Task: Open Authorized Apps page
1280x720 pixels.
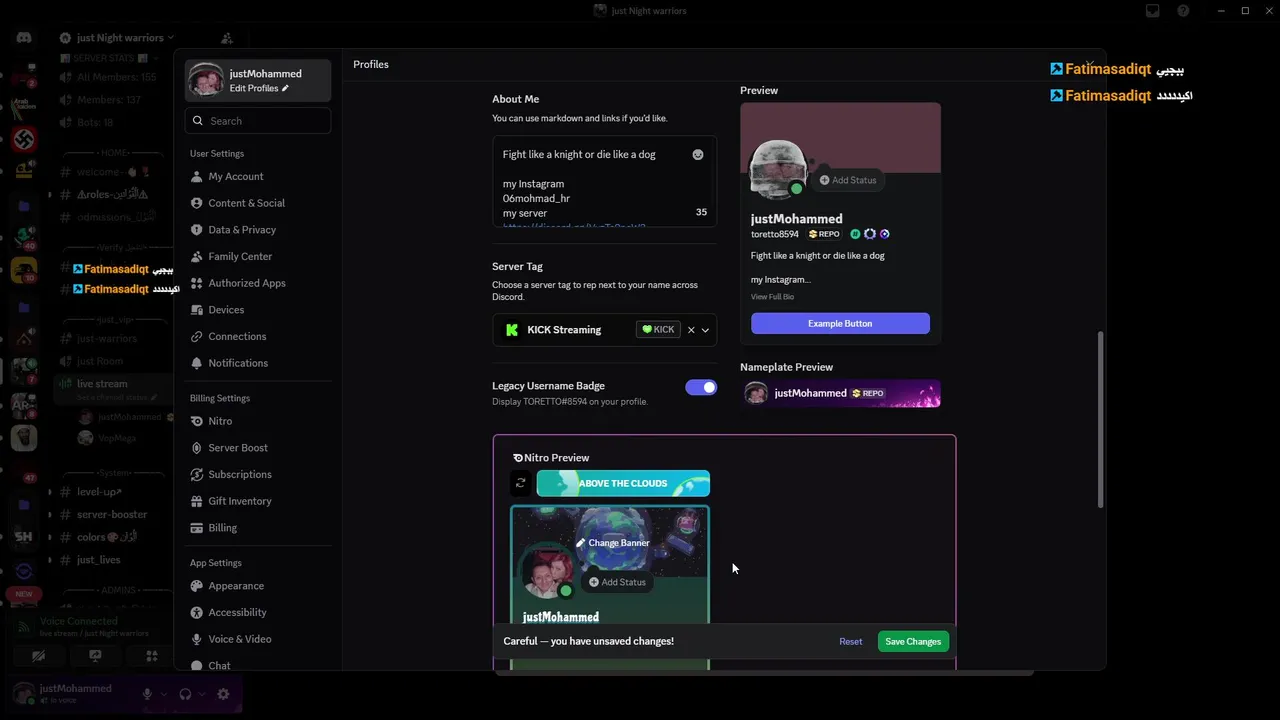Action: (x=257, y=283)
